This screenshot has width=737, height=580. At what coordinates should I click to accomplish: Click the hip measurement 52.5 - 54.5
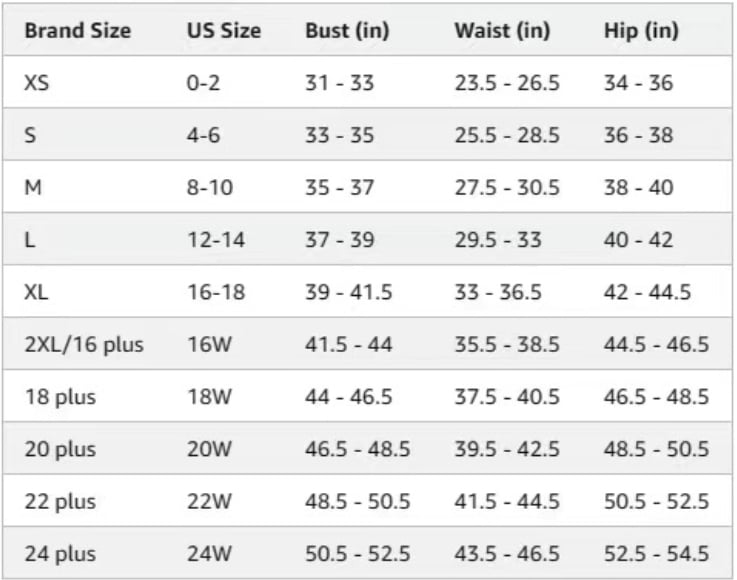656,554
